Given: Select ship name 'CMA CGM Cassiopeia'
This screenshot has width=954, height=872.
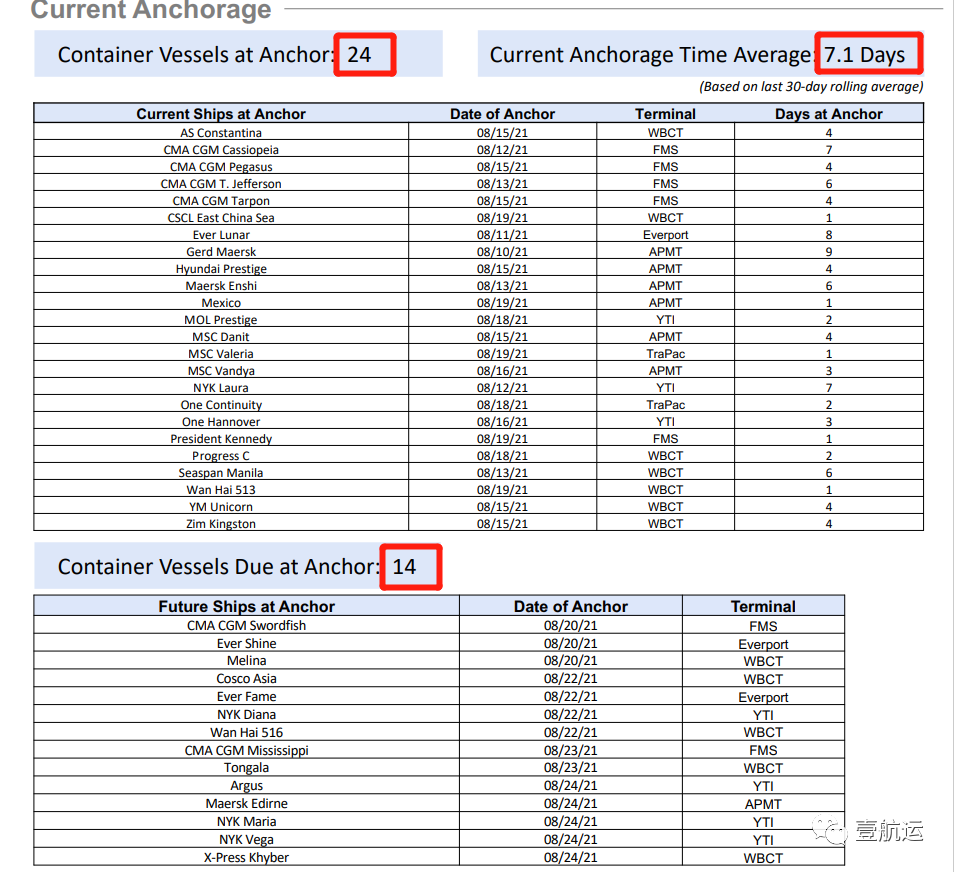Looking at the screenshot, I should pyautogui.click(x=221, y=150).
